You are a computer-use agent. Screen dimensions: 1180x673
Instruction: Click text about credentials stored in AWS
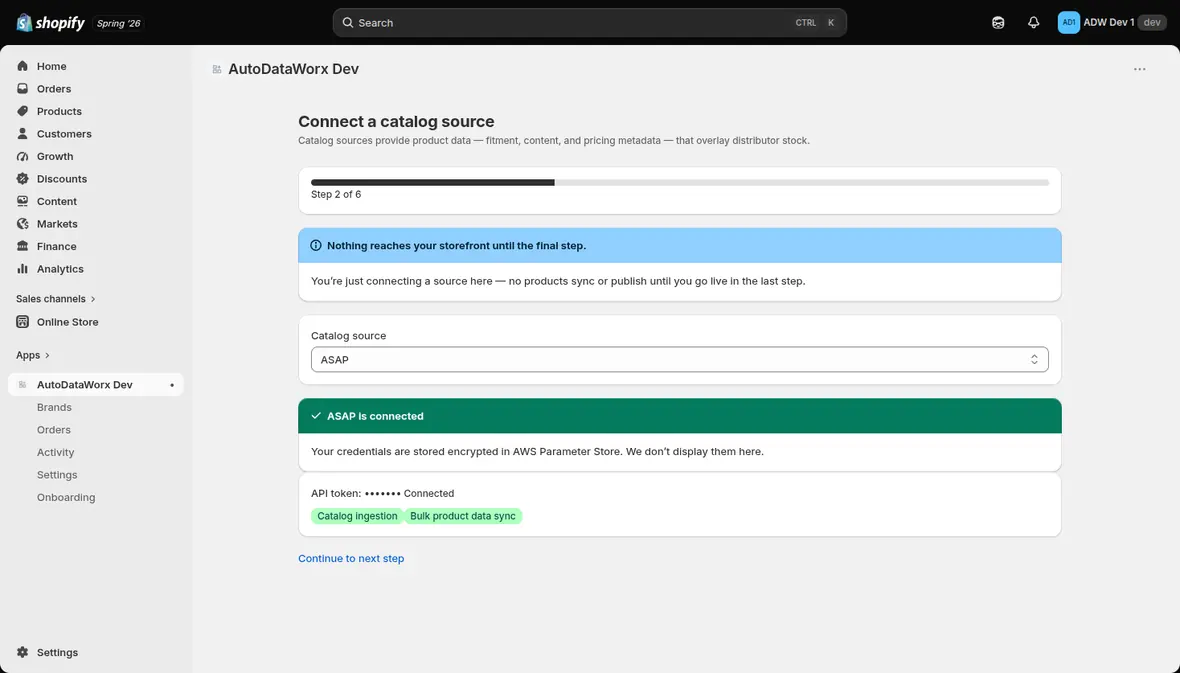coord(537,452)
